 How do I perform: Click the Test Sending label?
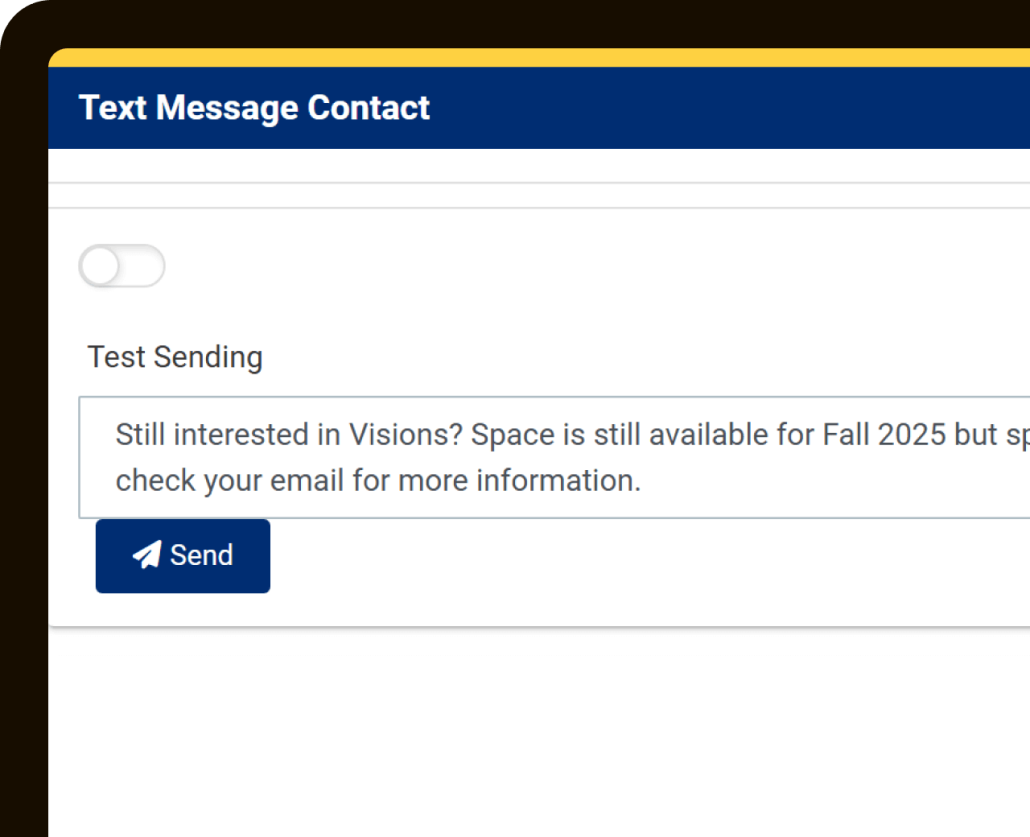(x=175, y=357)
